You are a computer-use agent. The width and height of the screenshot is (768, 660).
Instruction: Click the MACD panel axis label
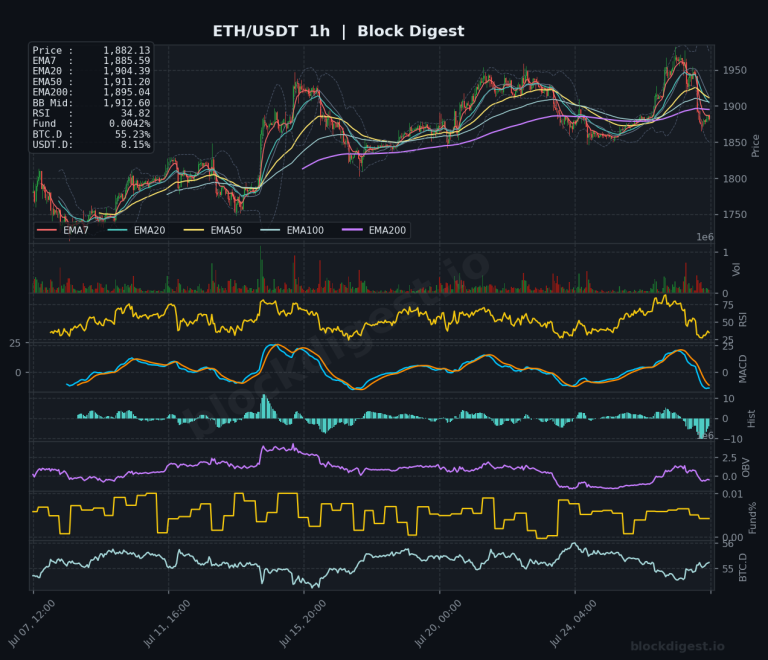[x=743, y=369]
